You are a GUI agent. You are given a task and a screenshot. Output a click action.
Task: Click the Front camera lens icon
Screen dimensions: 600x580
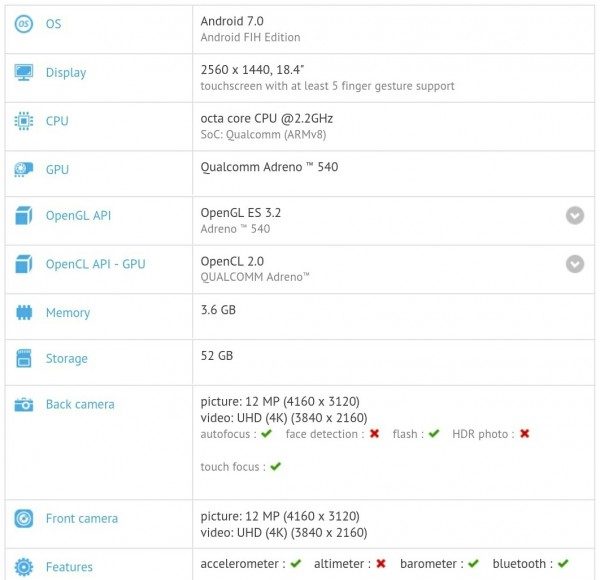point(23,519)
